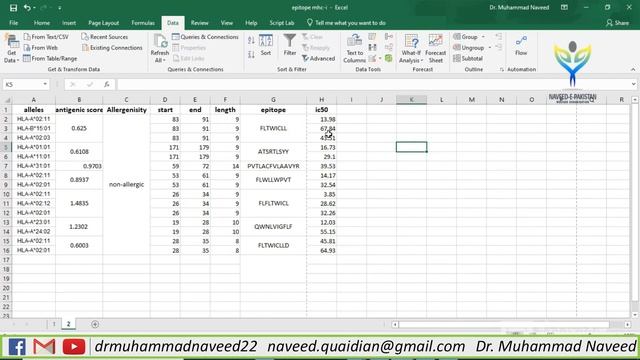Viewport: 640px width, 360px height.
Task: Open the Script Lab tab
Action: [x=282, y=23]
